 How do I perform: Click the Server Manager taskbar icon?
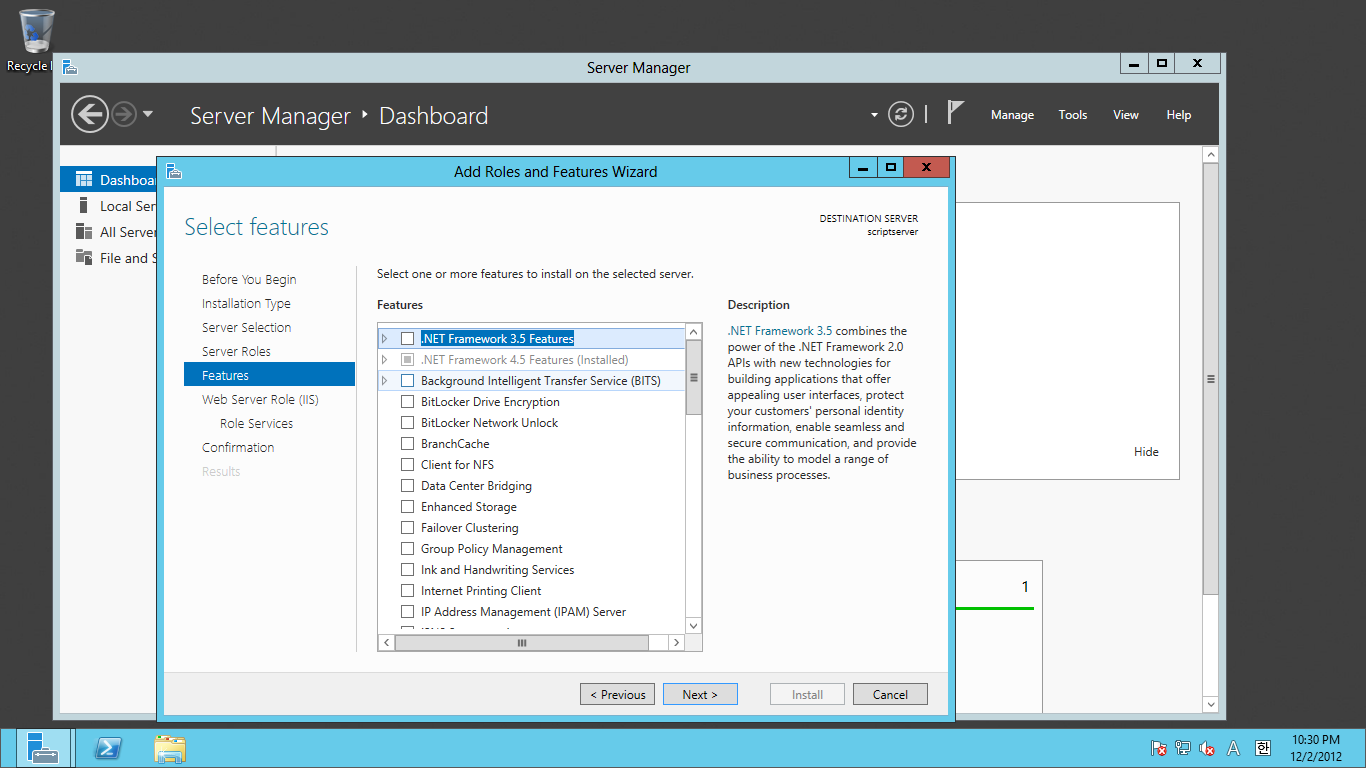(43, 748)
